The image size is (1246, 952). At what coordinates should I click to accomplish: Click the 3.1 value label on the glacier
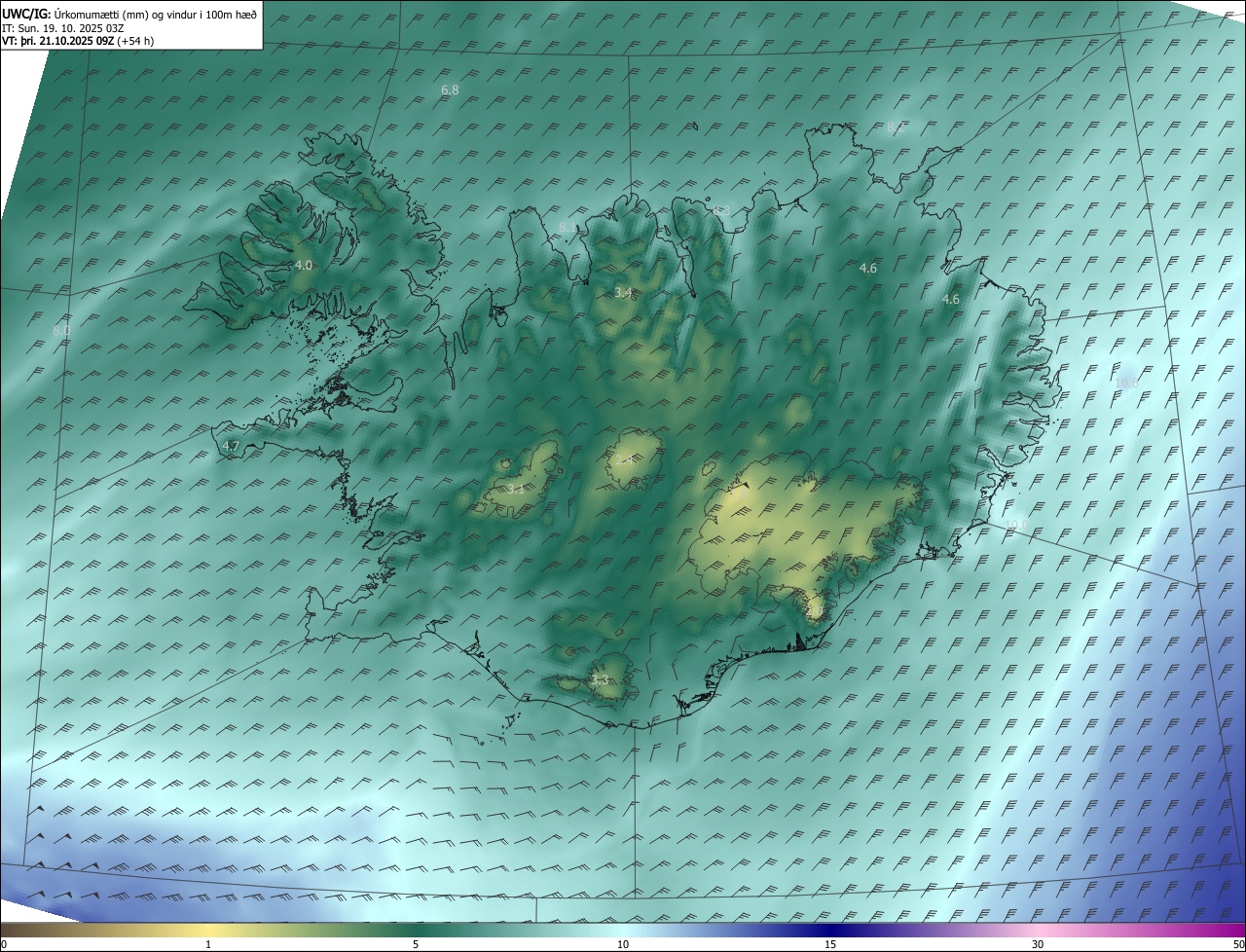click(515, 489)
